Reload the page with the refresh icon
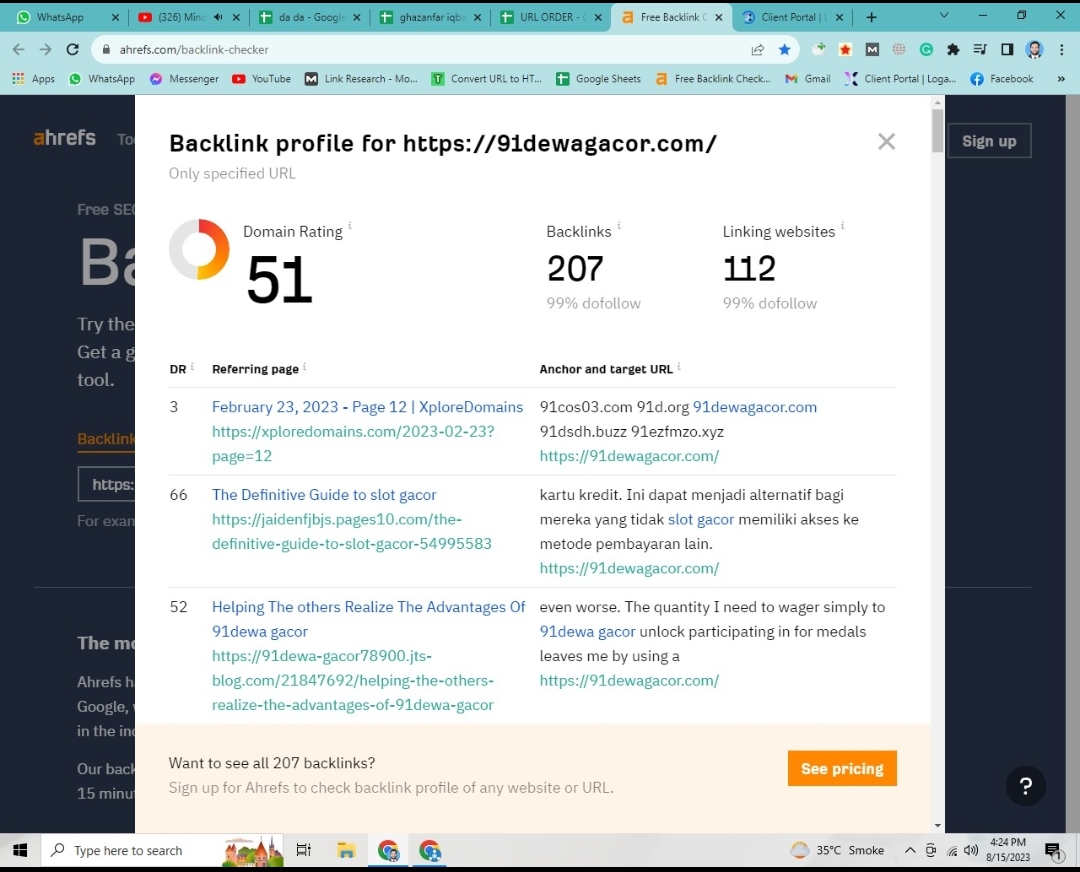This screenshot has height=872, width=1080. [x=72, y=49]
